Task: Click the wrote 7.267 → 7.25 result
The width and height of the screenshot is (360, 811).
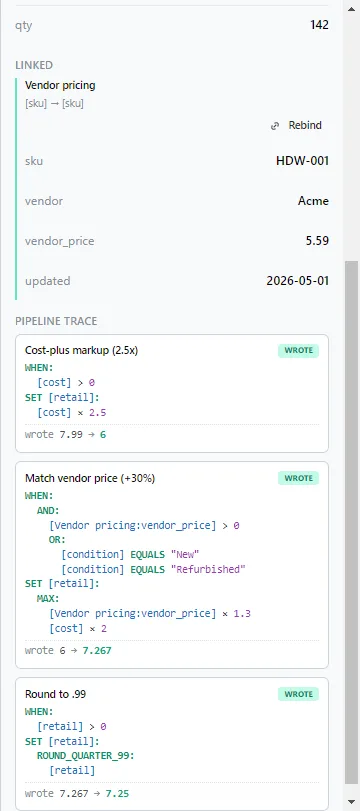Action: pos(77,793)
